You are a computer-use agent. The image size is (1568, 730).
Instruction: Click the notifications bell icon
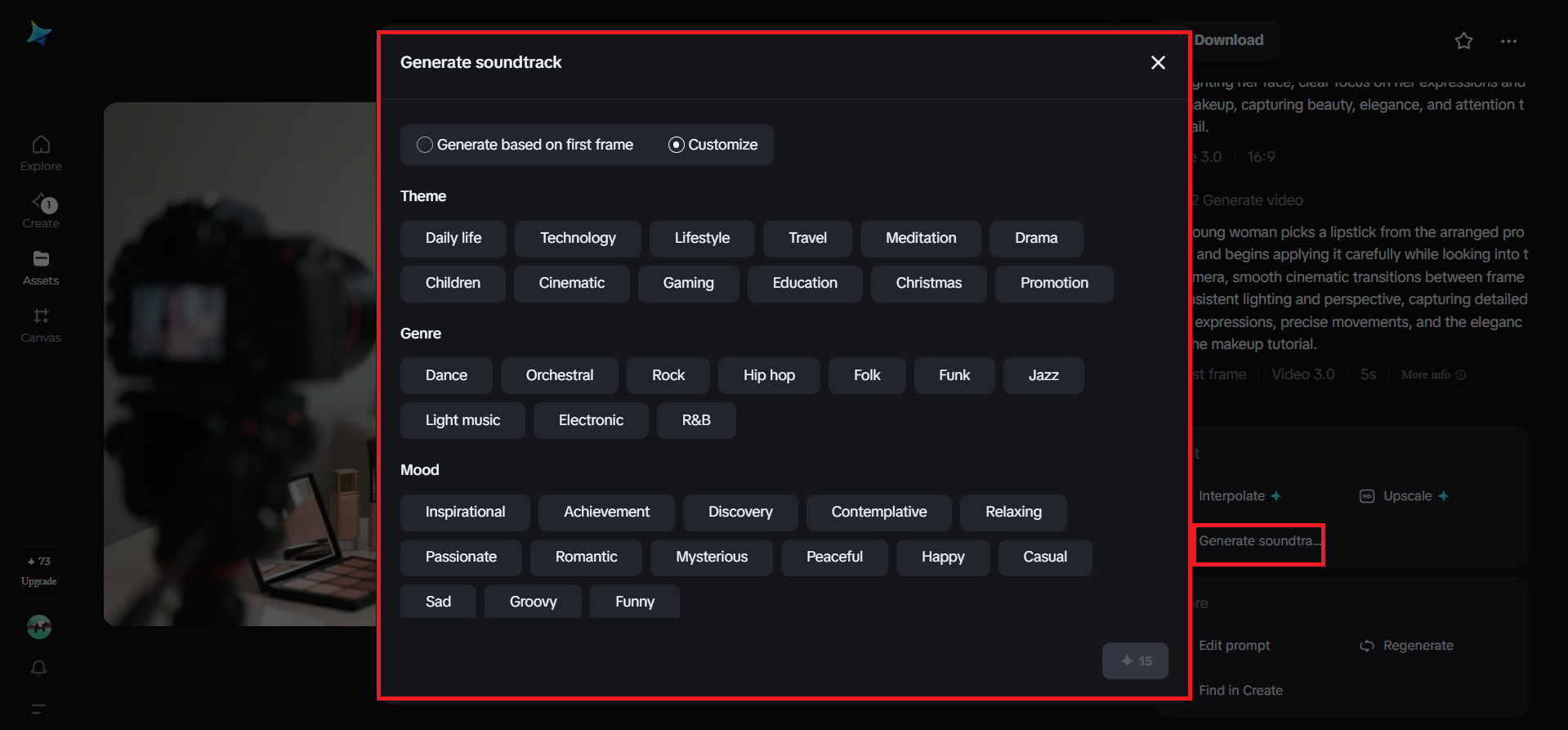(38, 669)
